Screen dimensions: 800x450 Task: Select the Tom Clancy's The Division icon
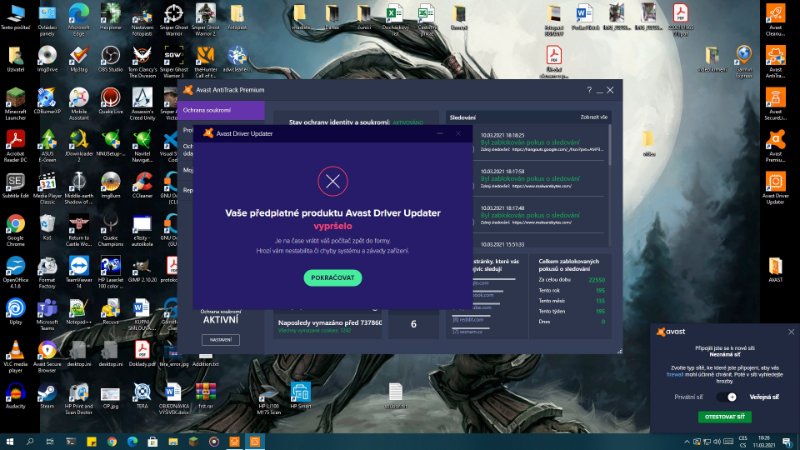[x=142, y=62]
